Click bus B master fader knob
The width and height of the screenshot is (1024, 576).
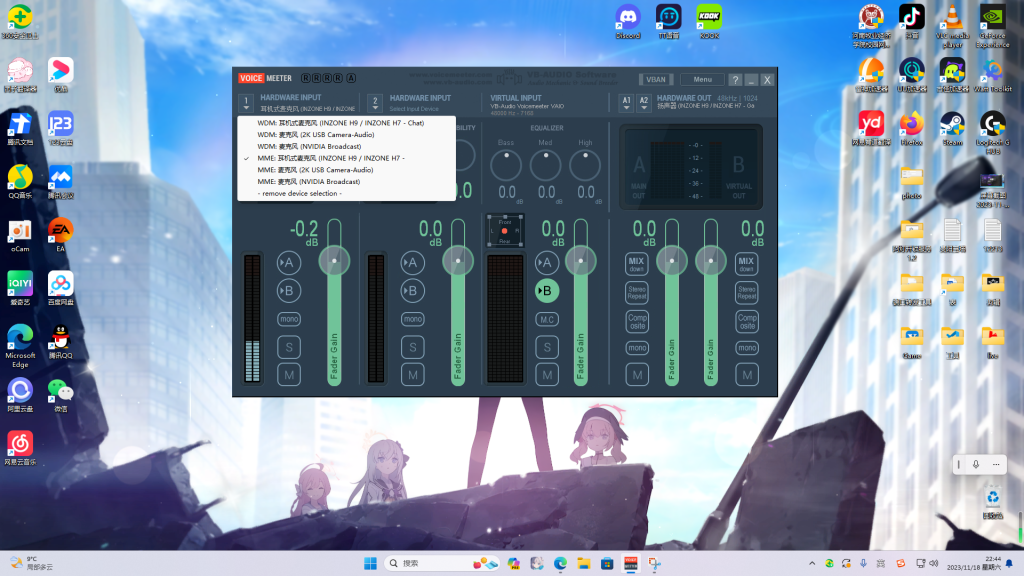click(711, 261)
